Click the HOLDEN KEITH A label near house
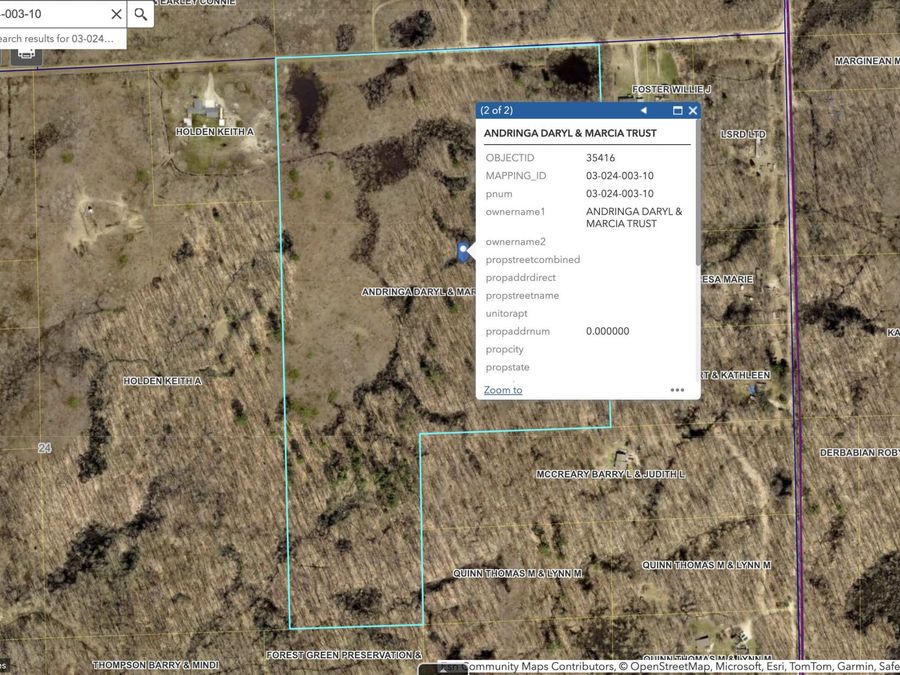900x675 pixels. pyautogui.click(x=215, y=131)
